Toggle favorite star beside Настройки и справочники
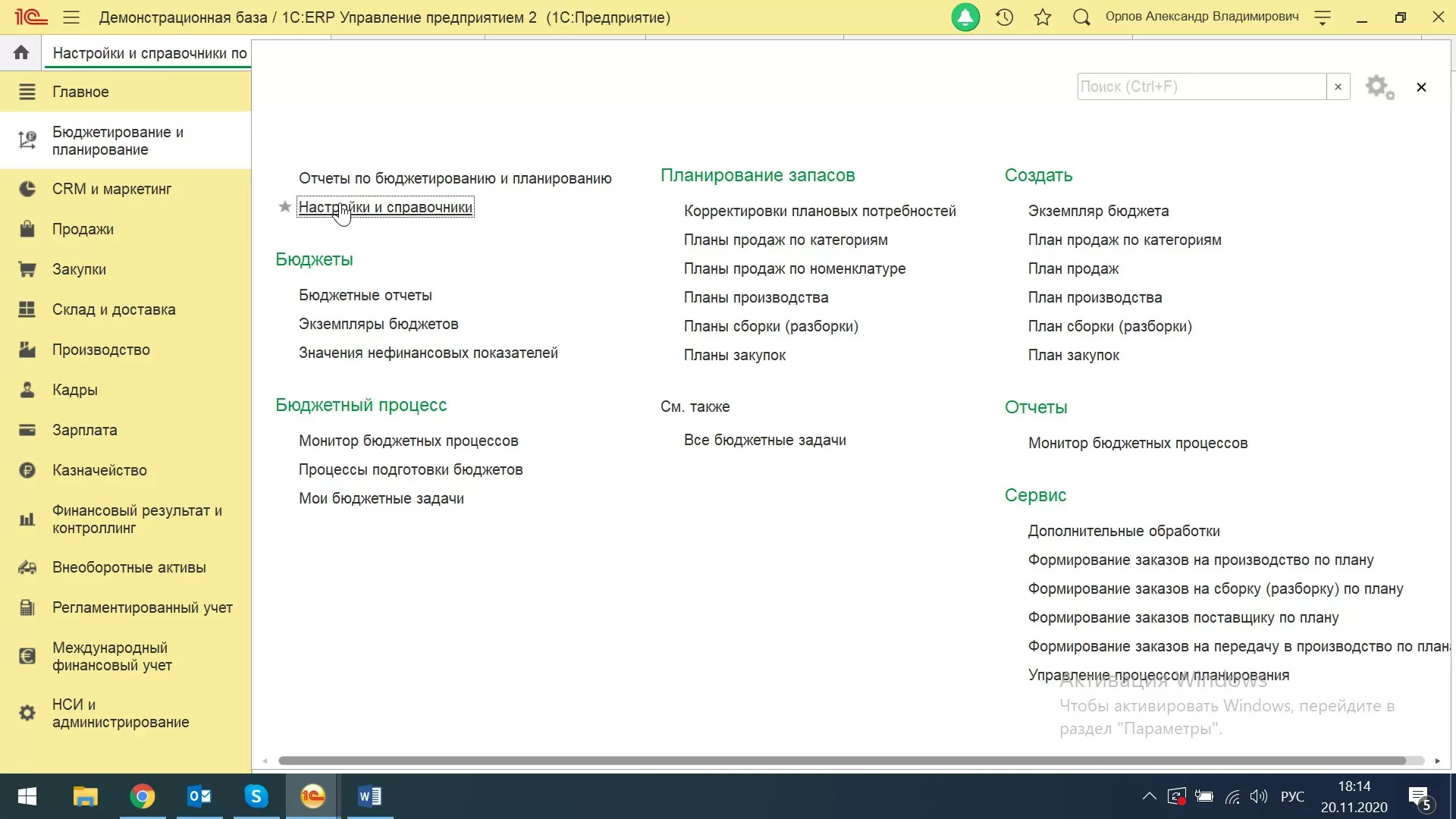 pos(285,207)
